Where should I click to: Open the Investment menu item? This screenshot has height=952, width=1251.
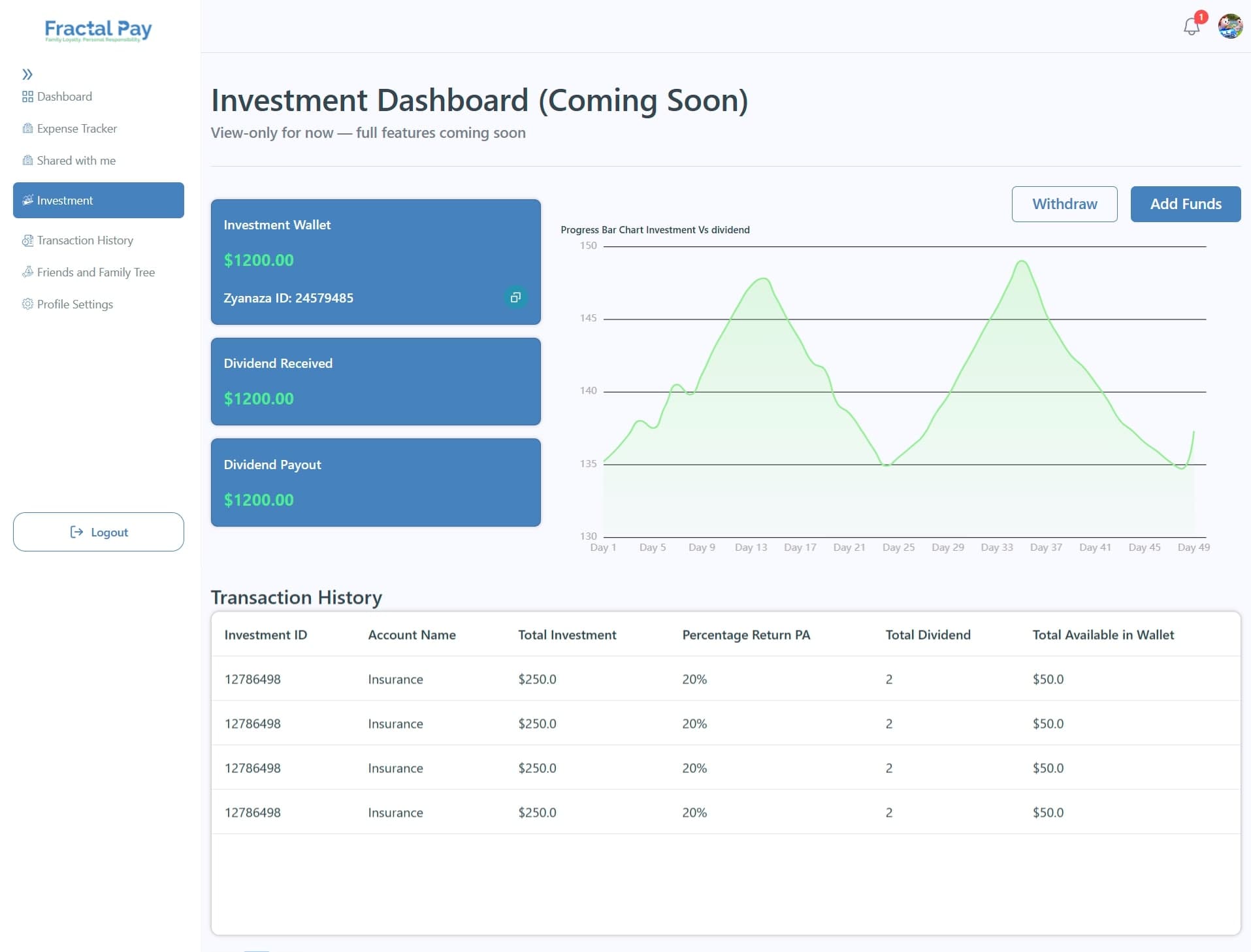coord(98,201)
